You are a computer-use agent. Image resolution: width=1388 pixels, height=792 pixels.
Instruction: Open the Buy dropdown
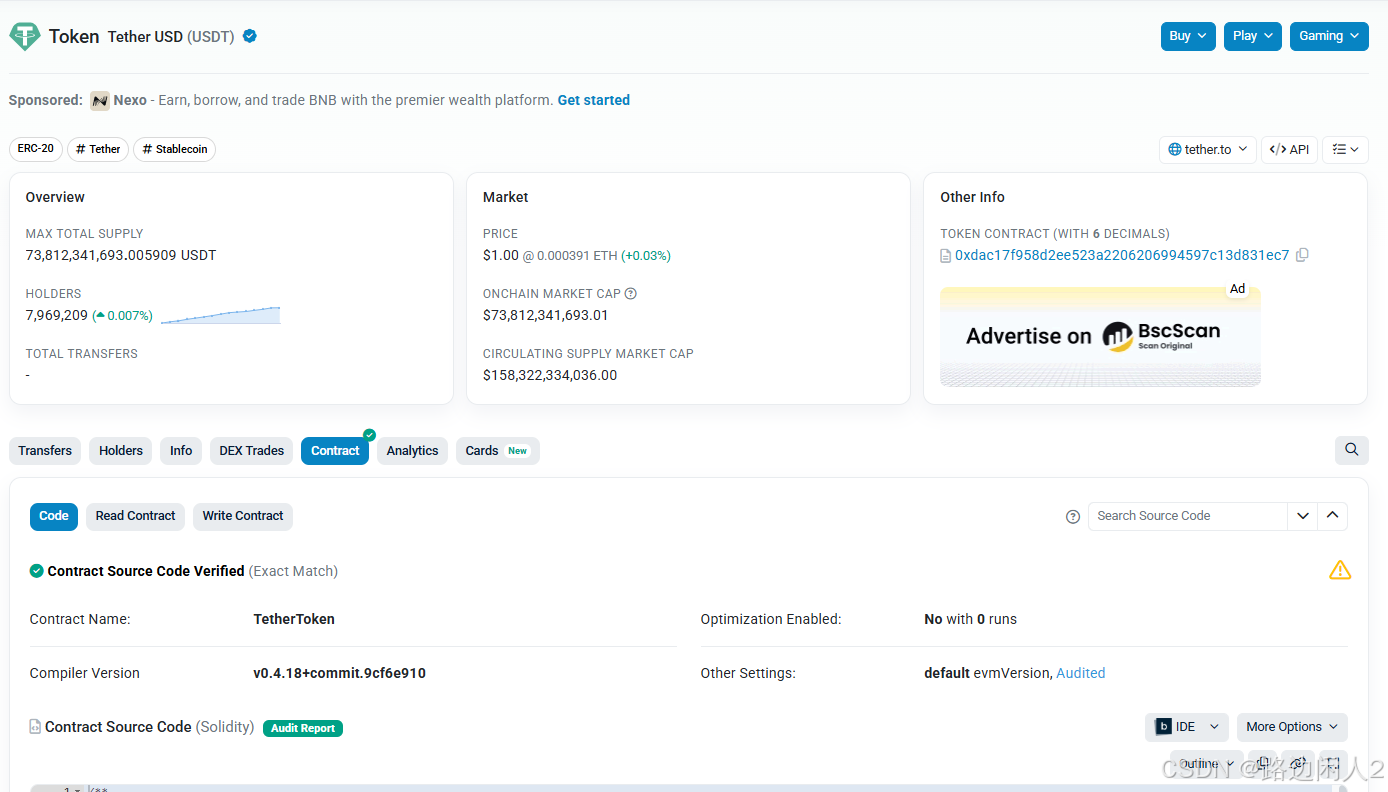[x=1188, y=36]
